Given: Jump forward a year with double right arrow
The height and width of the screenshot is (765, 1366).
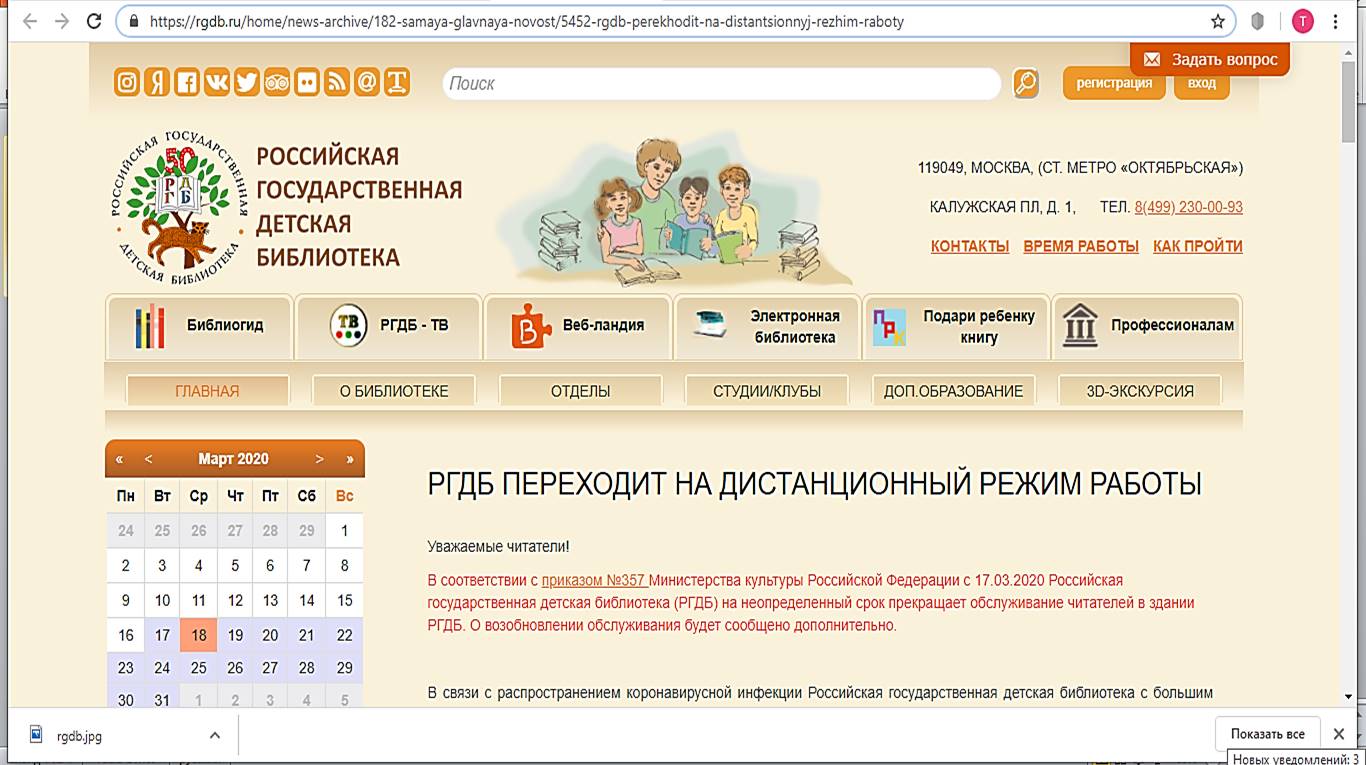Looking at the screenshot, I should (x=349, y=459).
